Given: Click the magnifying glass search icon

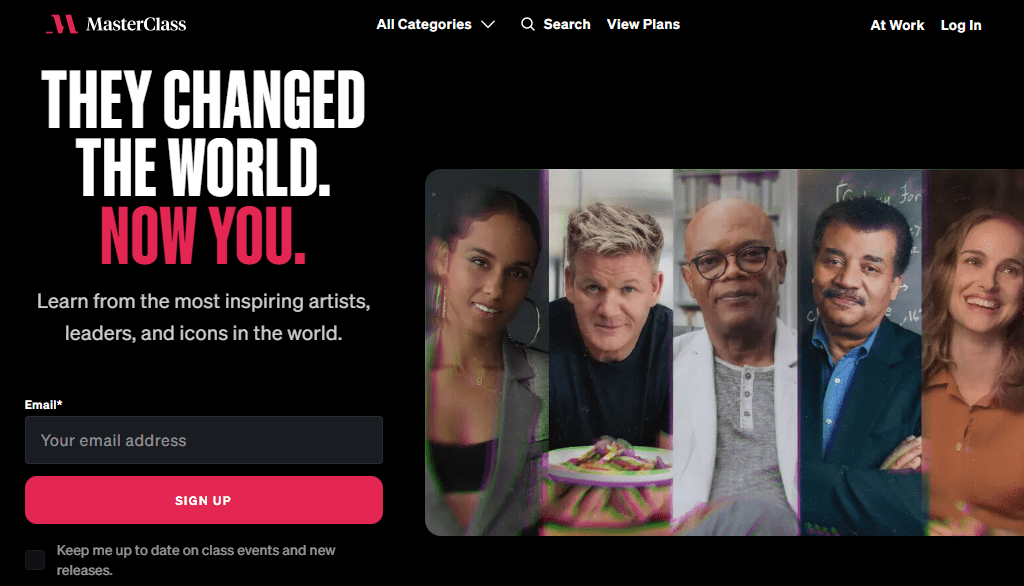Looking at the screenshot, I should [x=528, y=24].
